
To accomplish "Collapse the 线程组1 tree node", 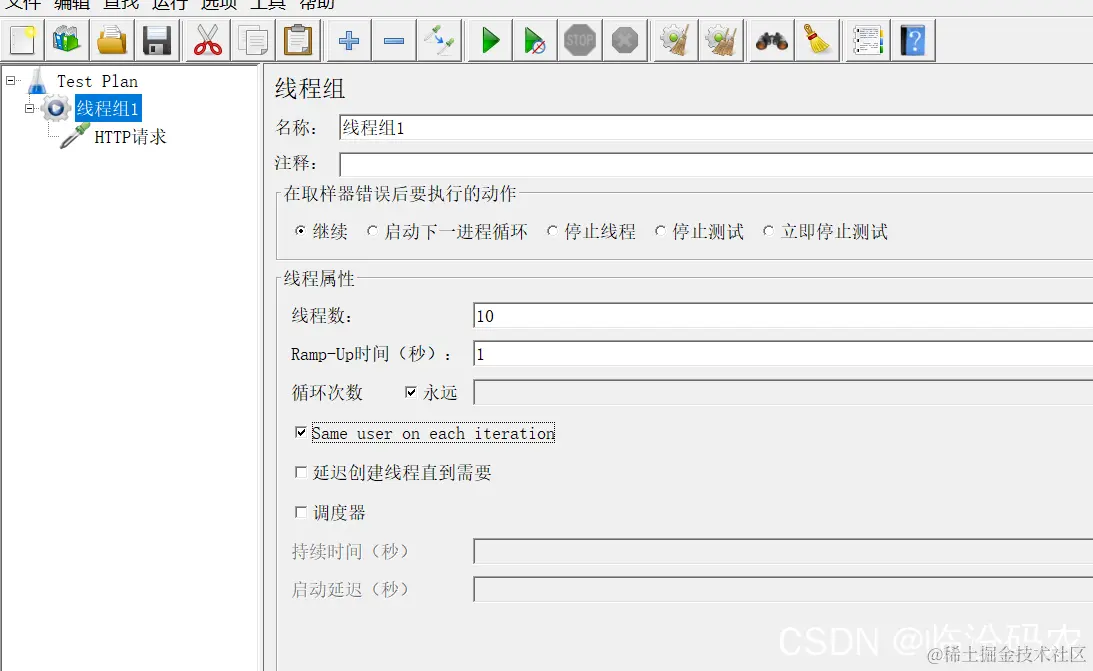I will point(30,109).
